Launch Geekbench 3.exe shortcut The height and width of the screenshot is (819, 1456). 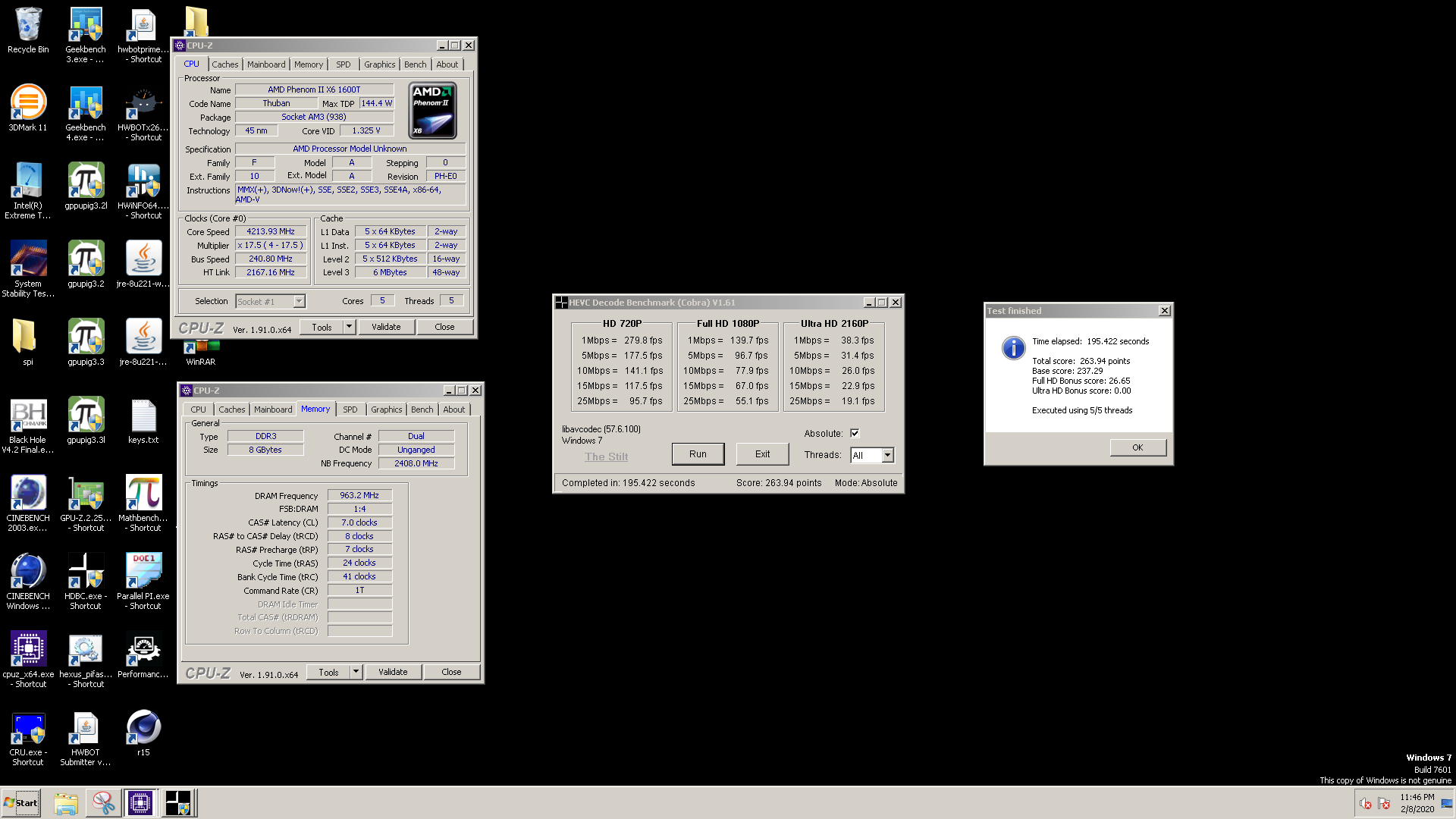click(x=85, y=35)
